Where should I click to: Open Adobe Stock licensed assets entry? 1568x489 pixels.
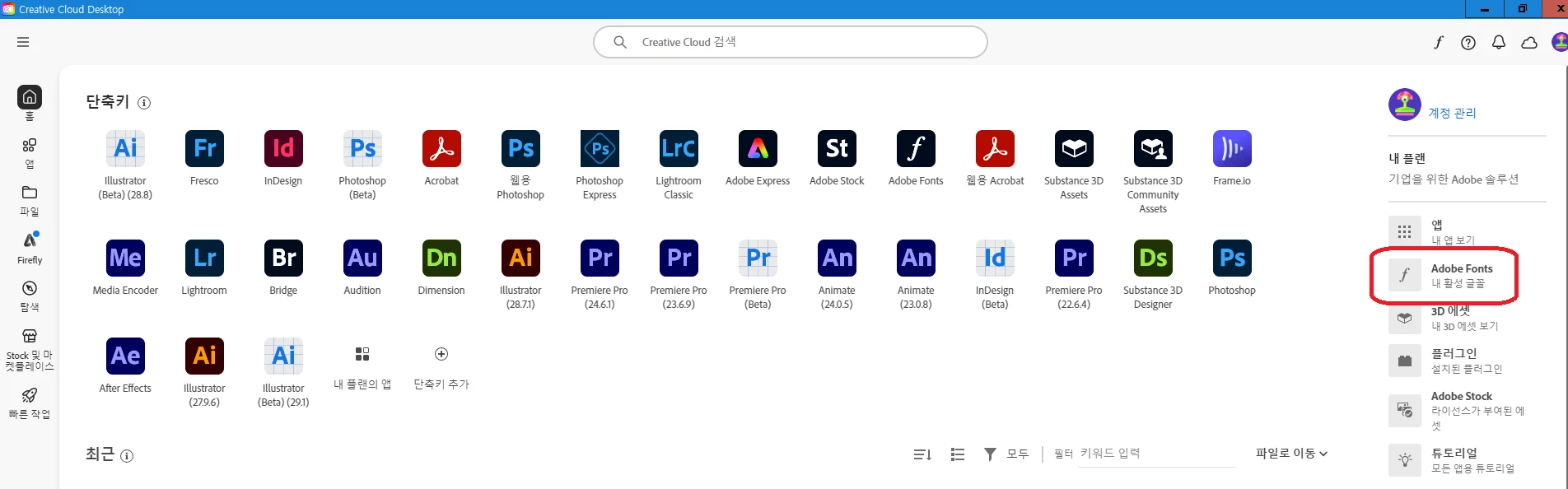1457,411
